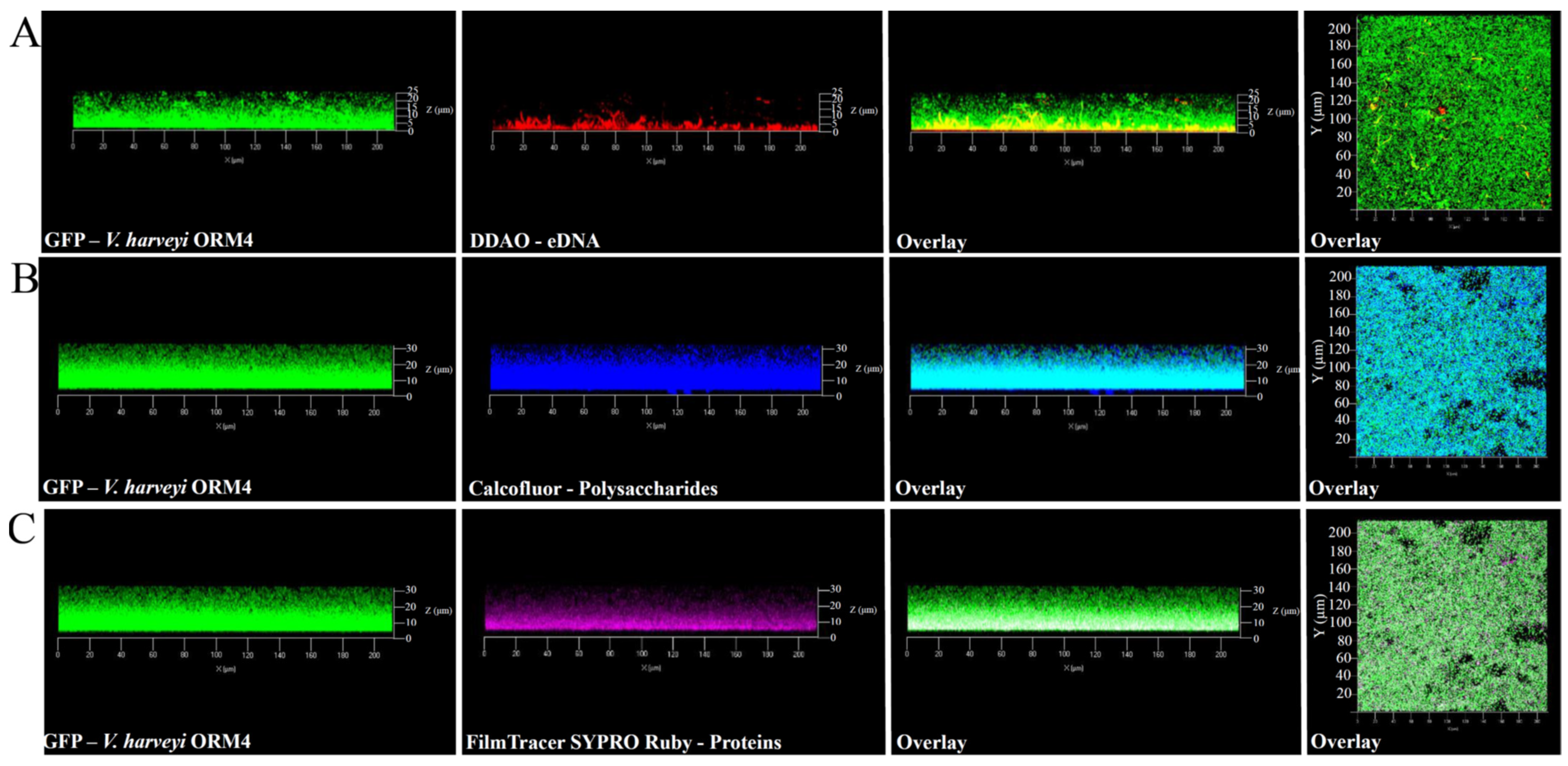Open the row B cyan top-view overlay
Image resolution: width=1568 pixels, height=766 pixels.
[x=1451, y=362]
